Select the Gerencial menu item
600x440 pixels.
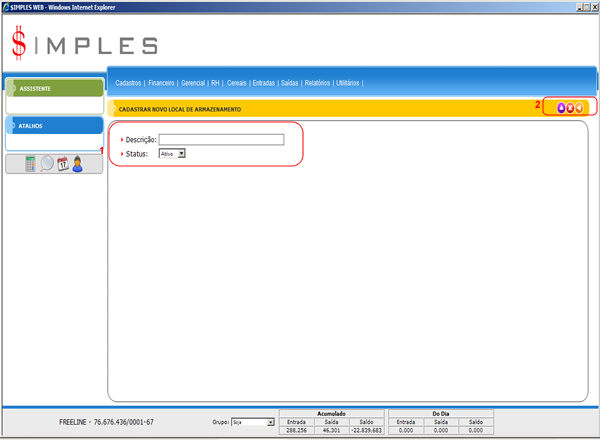(x=193, y=83)
